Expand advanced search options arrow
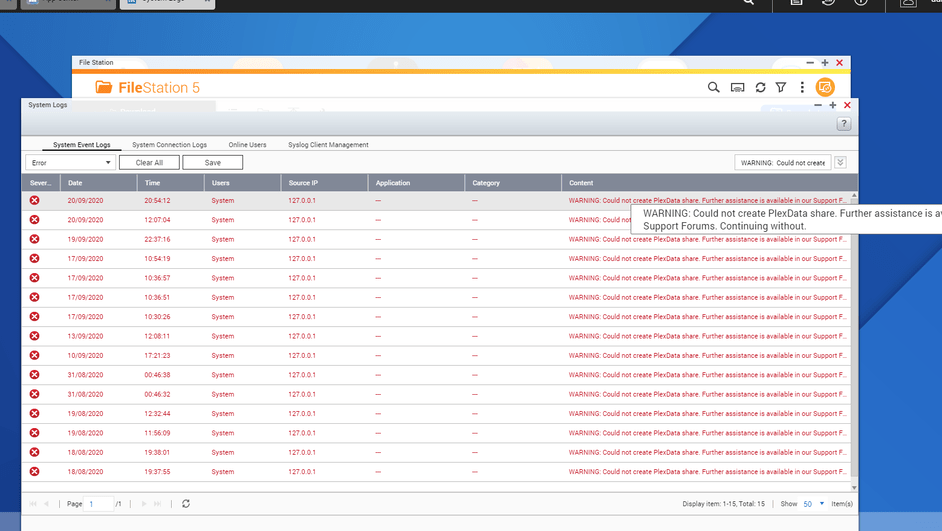The width and height of the screenshot is (942, 531). (x=840, y=163)
